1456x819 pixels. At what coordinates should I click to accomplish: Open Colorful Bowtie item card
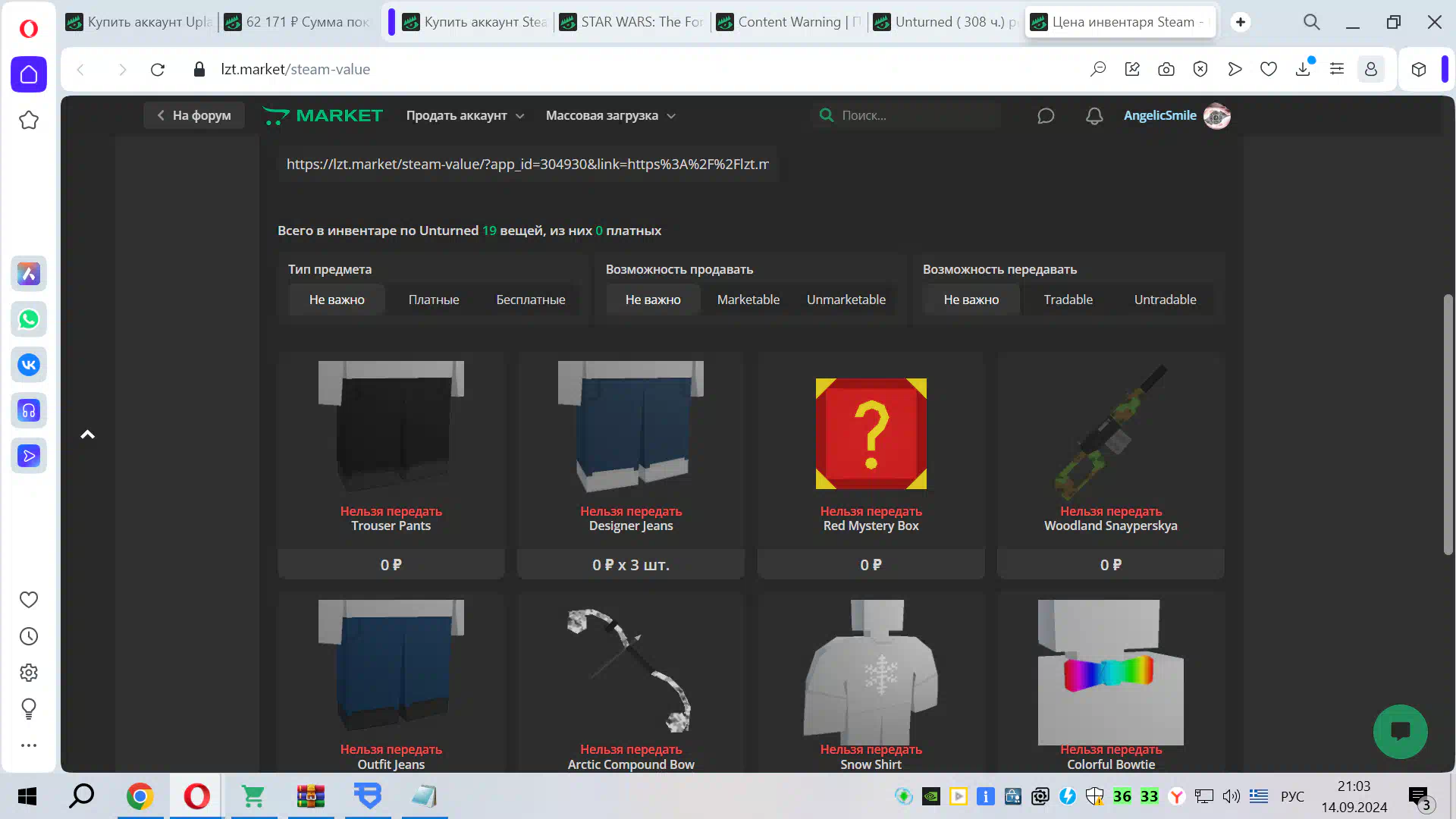(1111, 682)
